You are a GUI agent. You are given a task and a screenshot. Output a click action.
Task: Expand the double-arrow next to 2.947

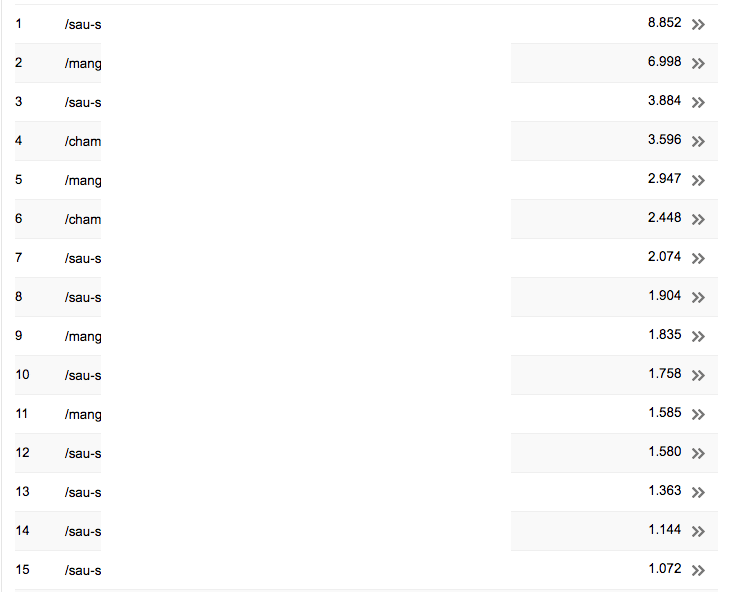tap(698, 180)
